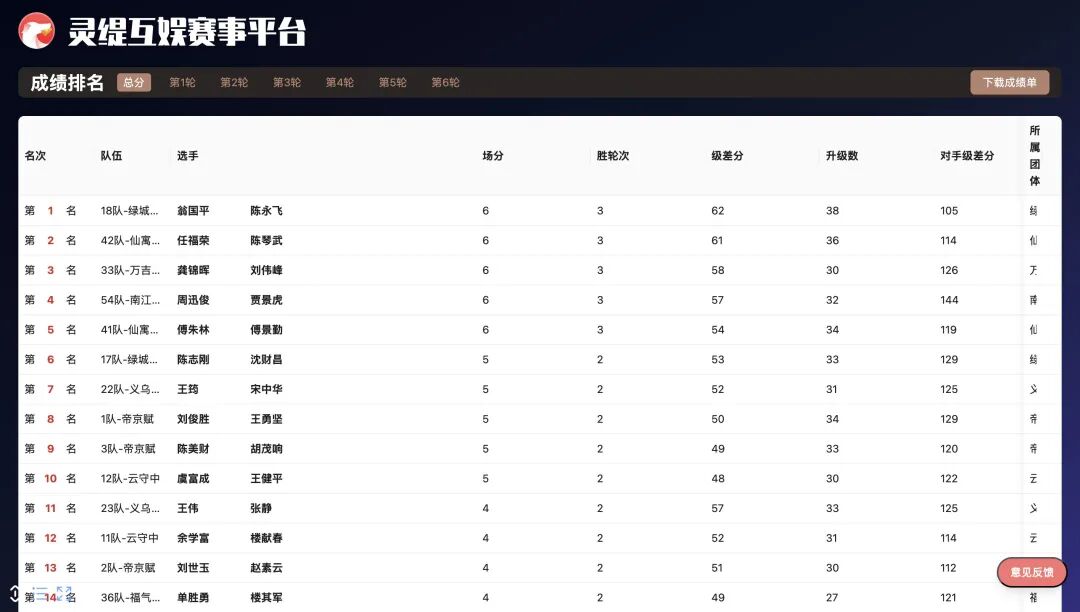The image size is (1080, 612).
Task: Click player name 贾景虎
Action: point(267,300)
